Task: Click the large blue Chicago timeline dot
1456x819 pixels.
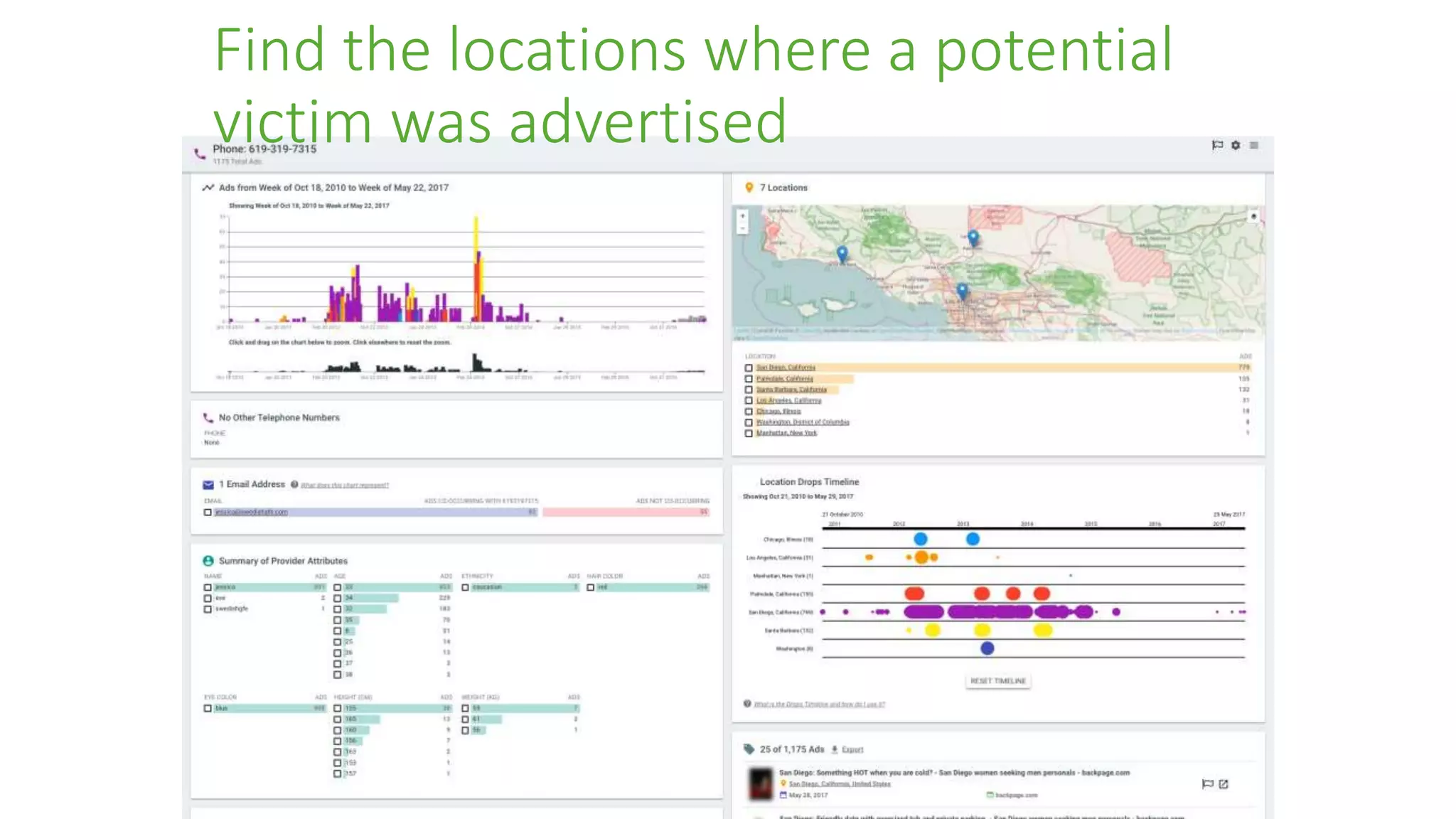Action: point(921,539)
